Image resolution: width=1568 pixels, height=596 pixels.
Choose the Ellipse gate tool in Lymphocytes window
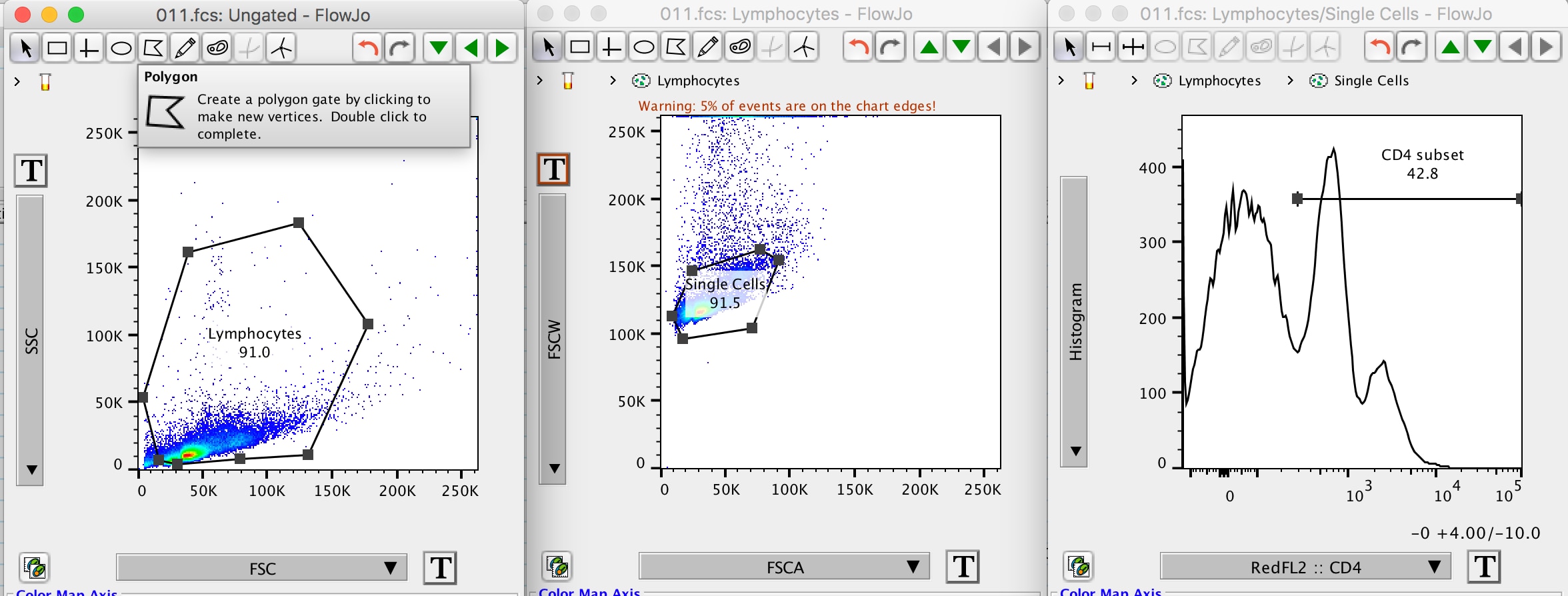[643, 47]
